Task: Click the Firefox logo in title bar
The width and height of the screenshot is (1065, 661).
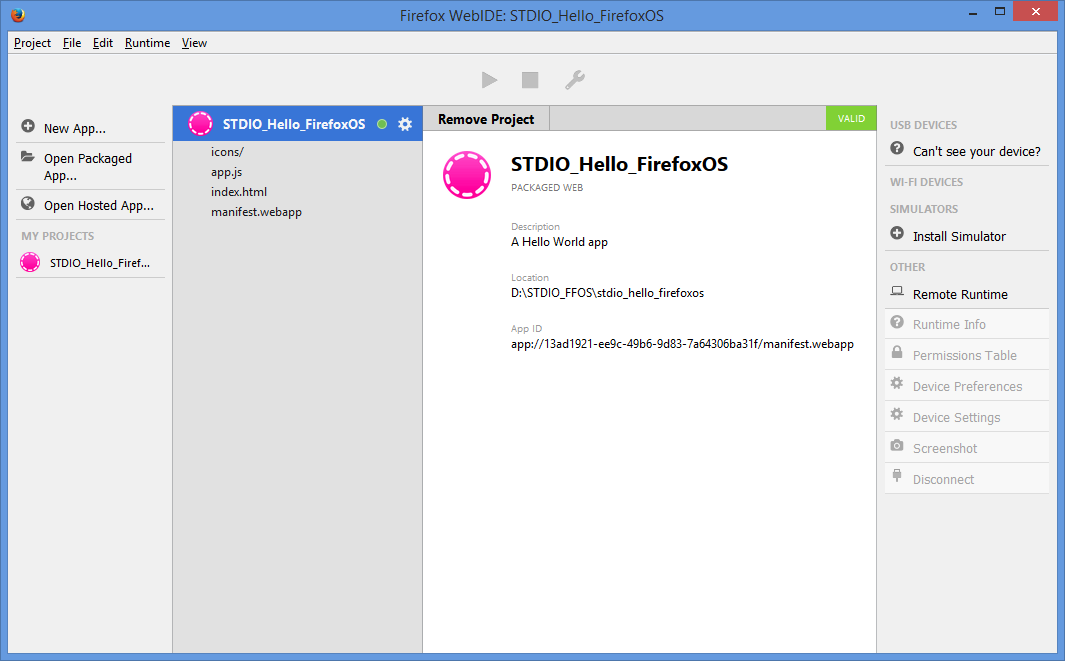Action: tap(18, 15)
